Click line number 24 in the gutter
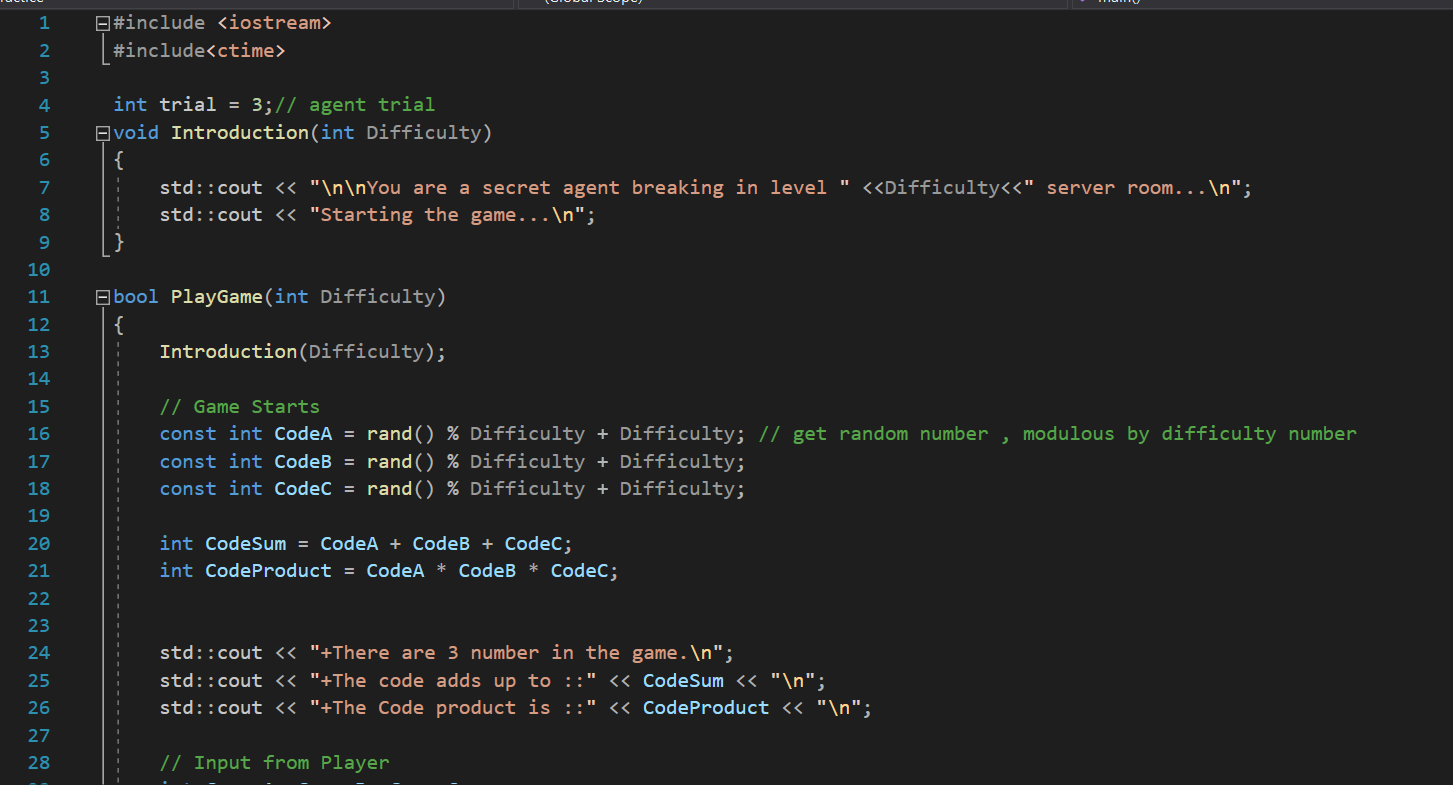1453x785 pixels. click(x=39, y=653)
